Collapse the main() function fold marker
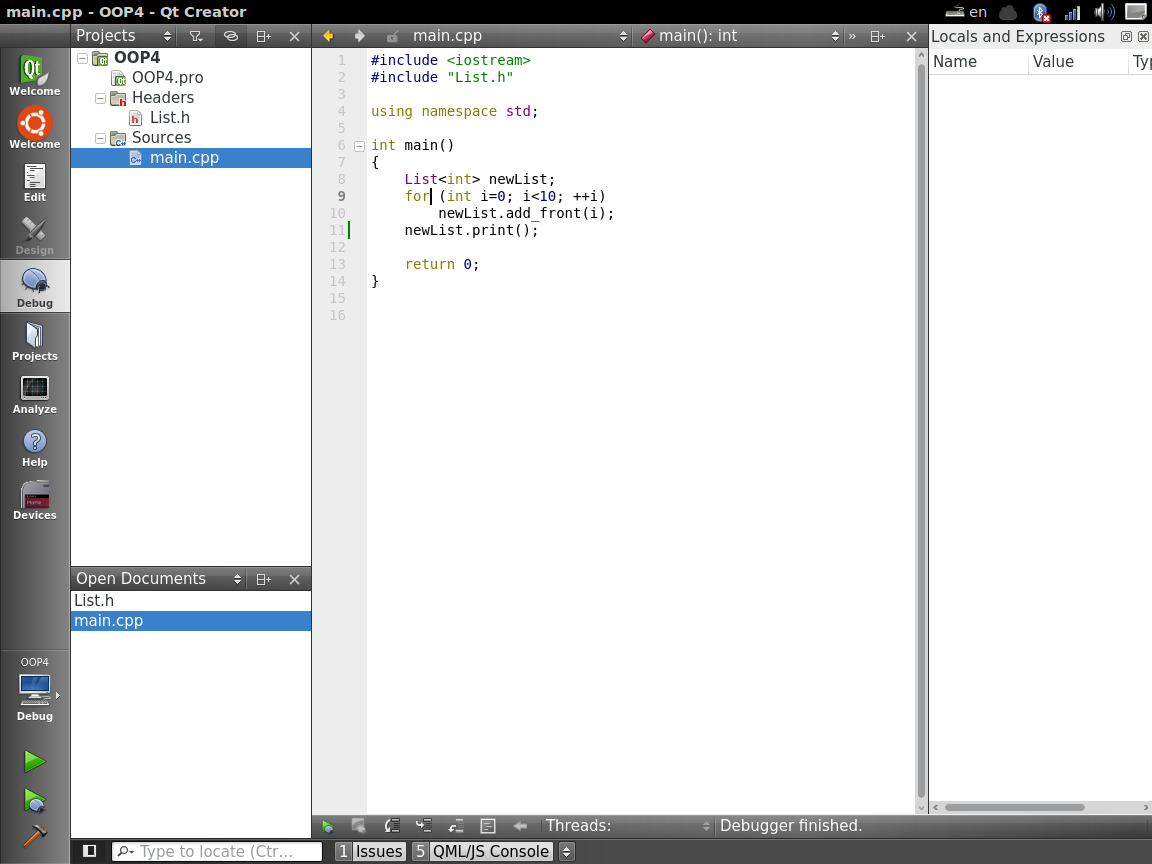The image size is (1152, 864). tap(359, 146)
